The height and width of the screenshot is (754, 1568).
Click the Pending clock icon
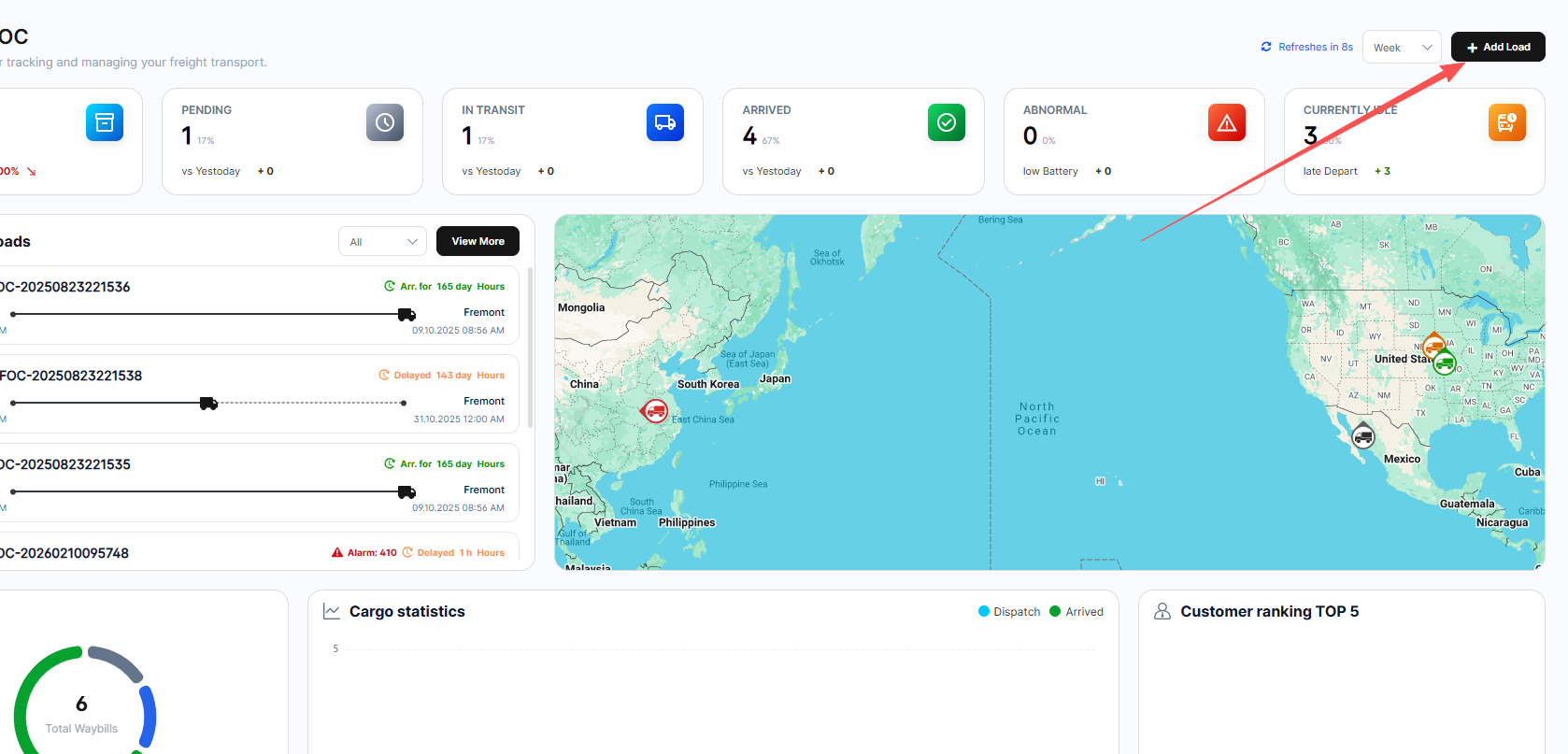[x=385, y=122]
